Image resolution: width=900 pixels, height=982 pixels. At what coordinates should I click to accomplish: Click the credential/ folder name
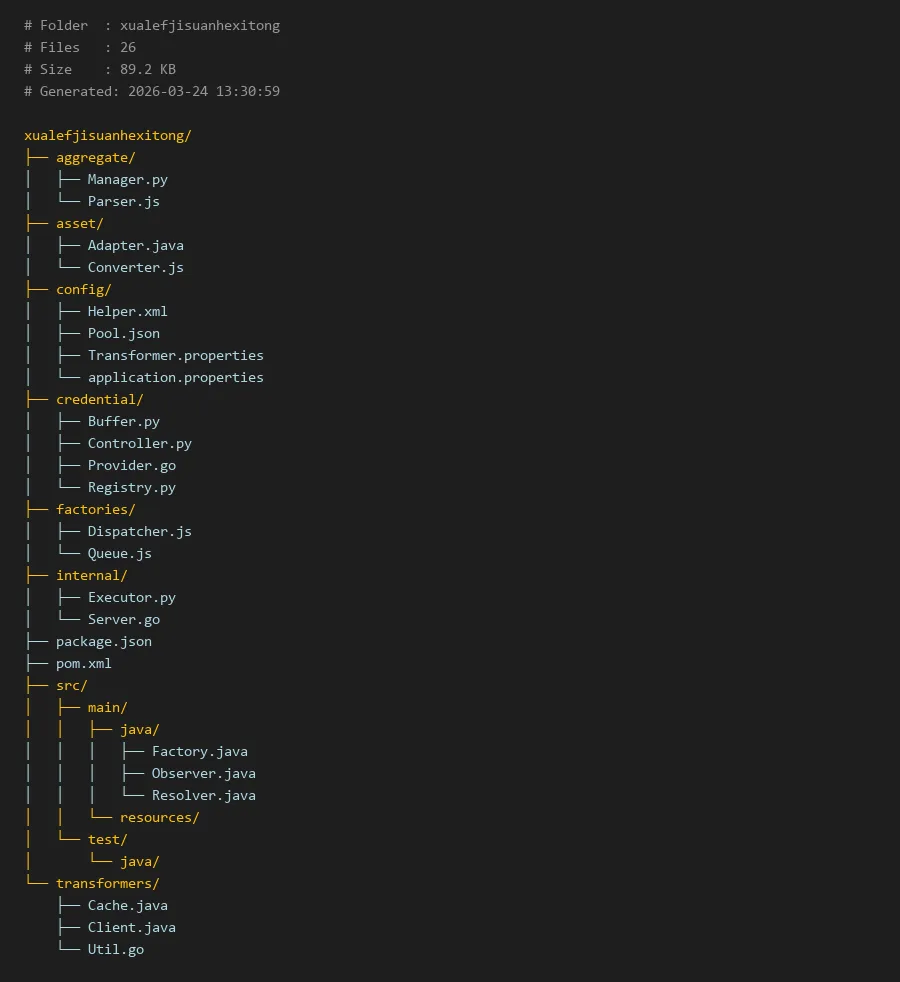99,399
